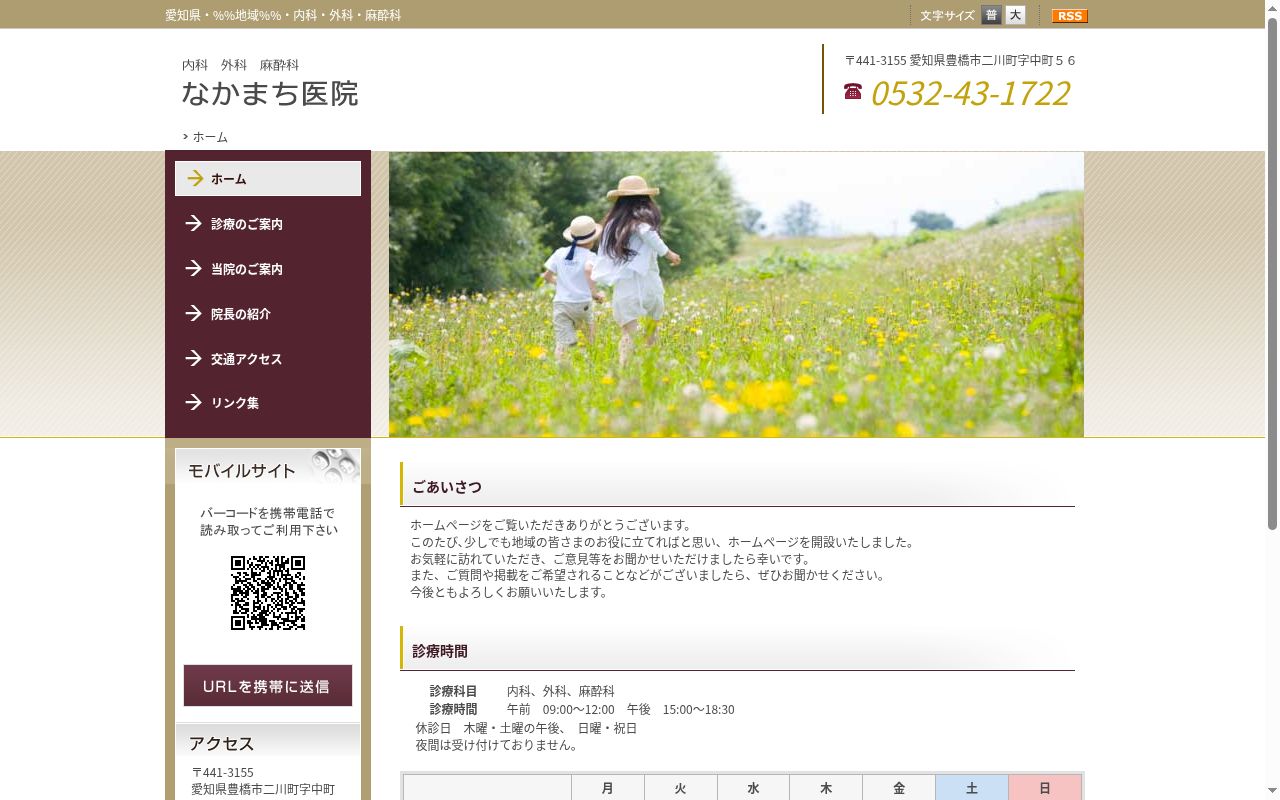Click the ごあいさつ section heading
Viewport: 1280px width, 800px height.
coord(738,486)
